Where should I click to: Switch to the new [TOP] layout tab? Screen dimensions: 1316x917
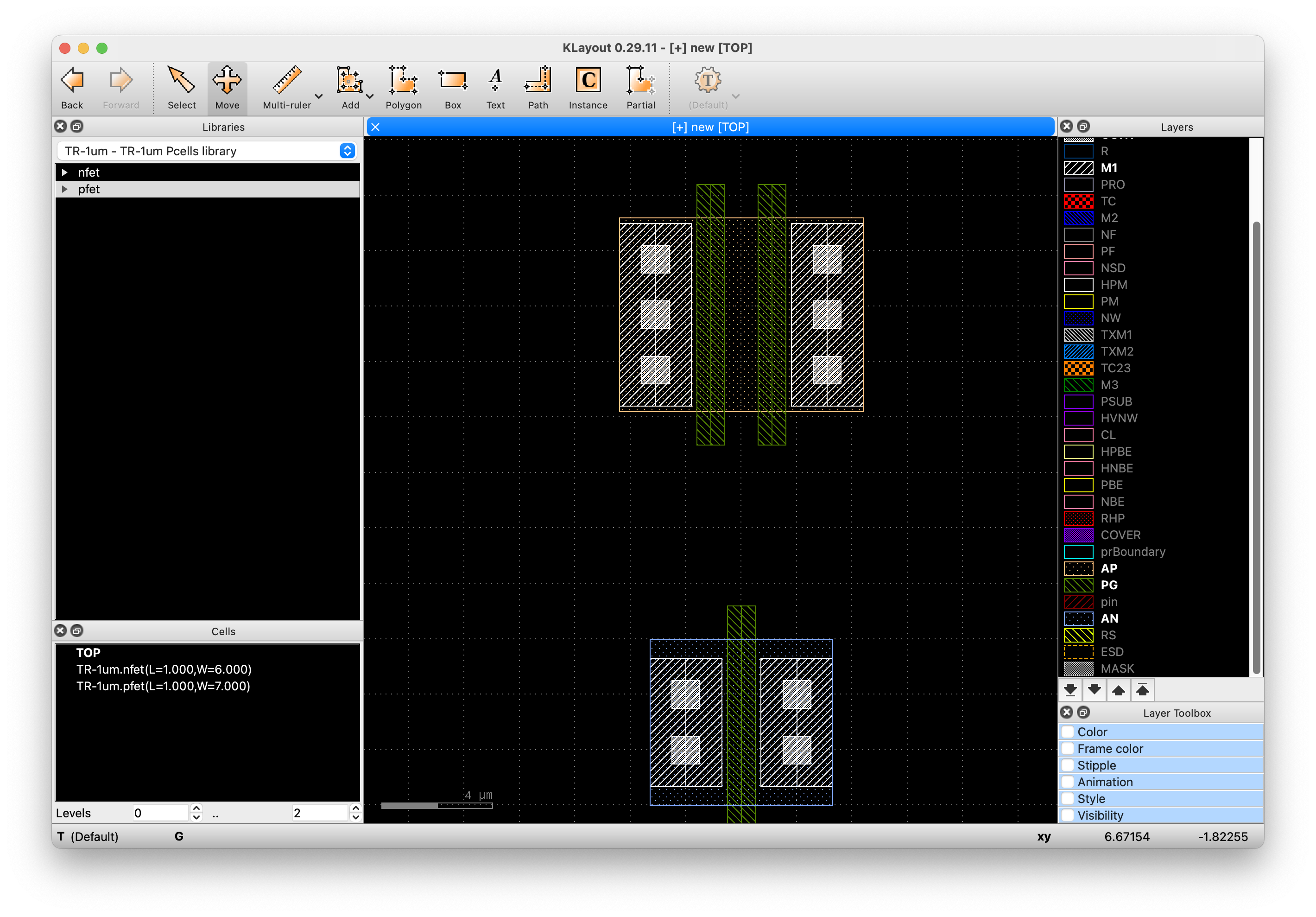tap(711, 127)
